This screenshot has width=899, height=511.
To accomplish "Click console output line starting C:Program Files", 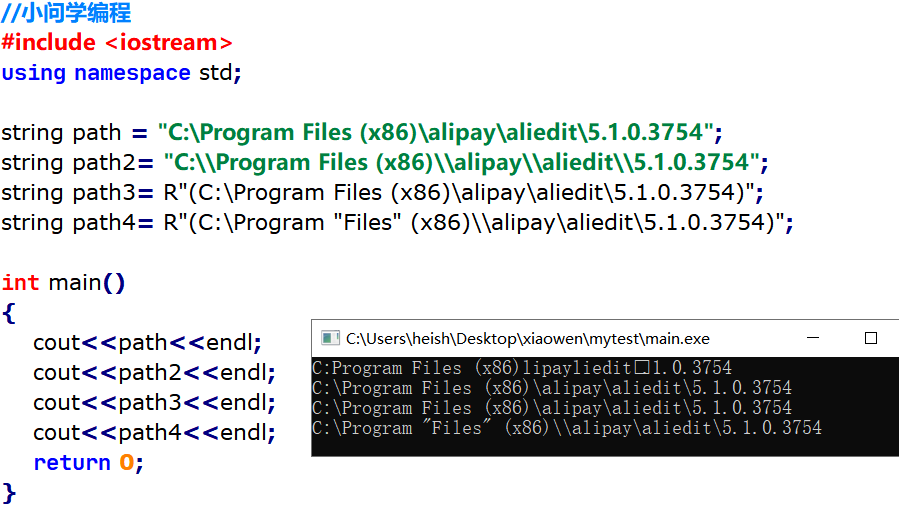I will pyautogui.click(x=522, y=368).
